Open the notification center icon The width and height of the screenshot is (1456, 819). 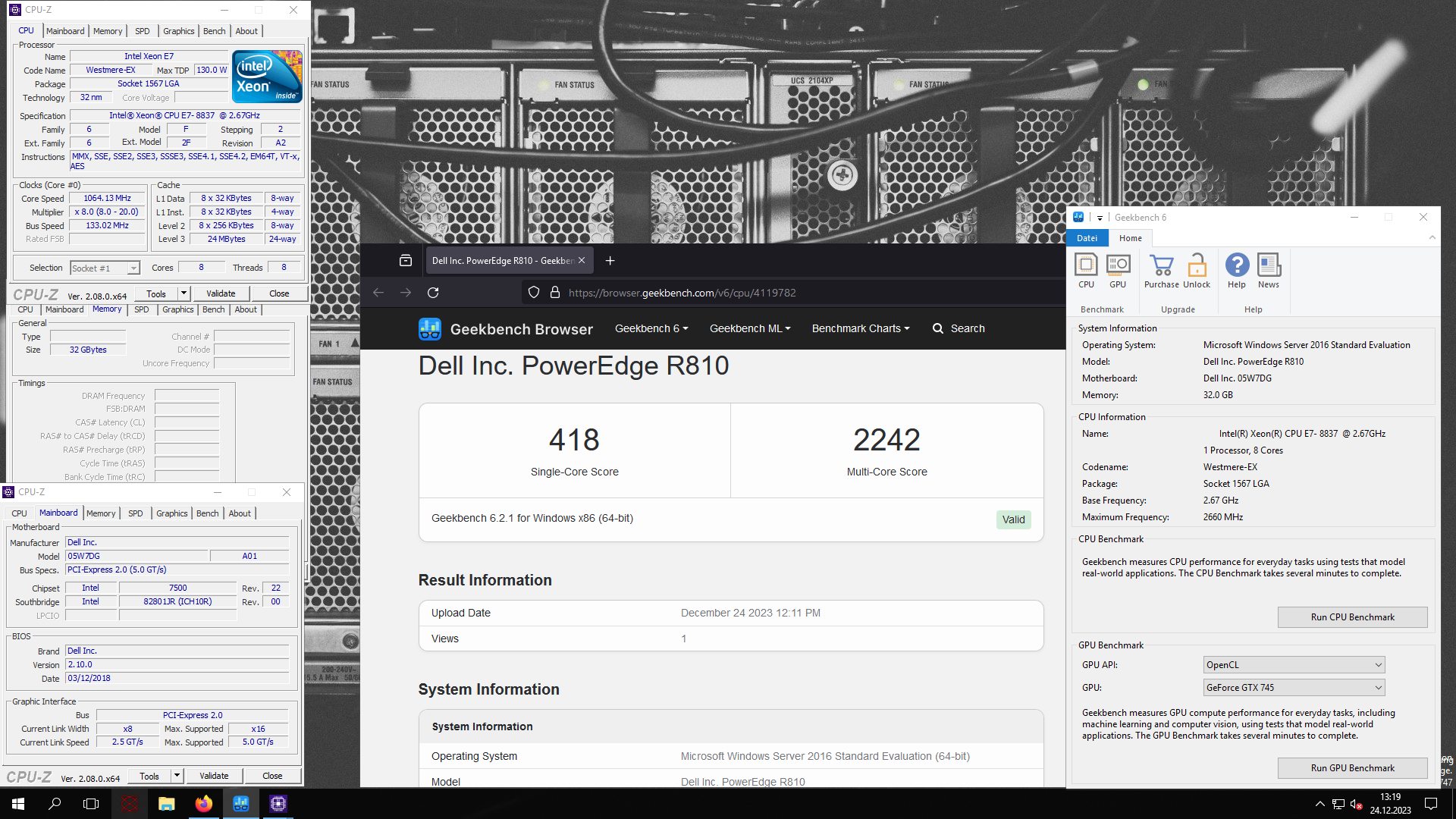[x=1431, y=804]
